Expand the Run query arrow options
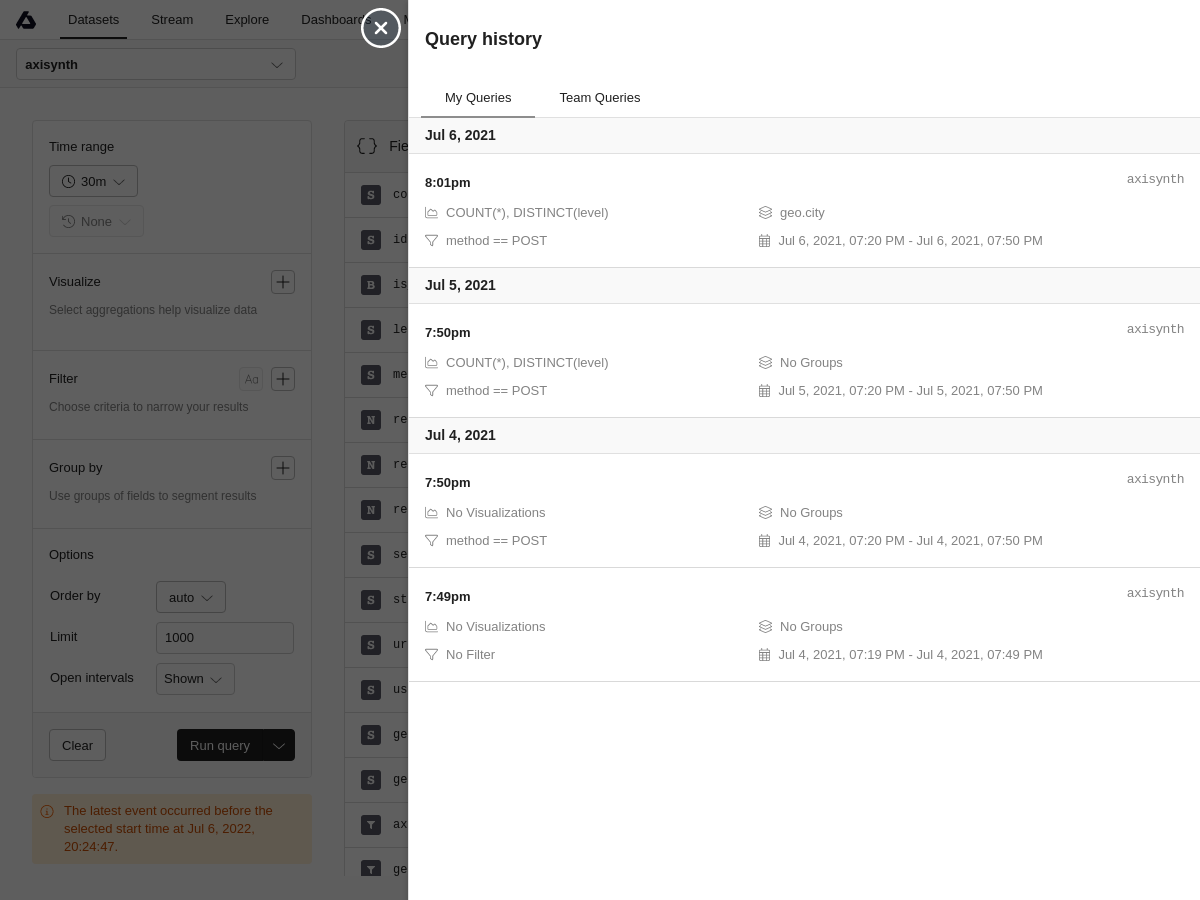1200x900 pixels. [x=279, y=745]
